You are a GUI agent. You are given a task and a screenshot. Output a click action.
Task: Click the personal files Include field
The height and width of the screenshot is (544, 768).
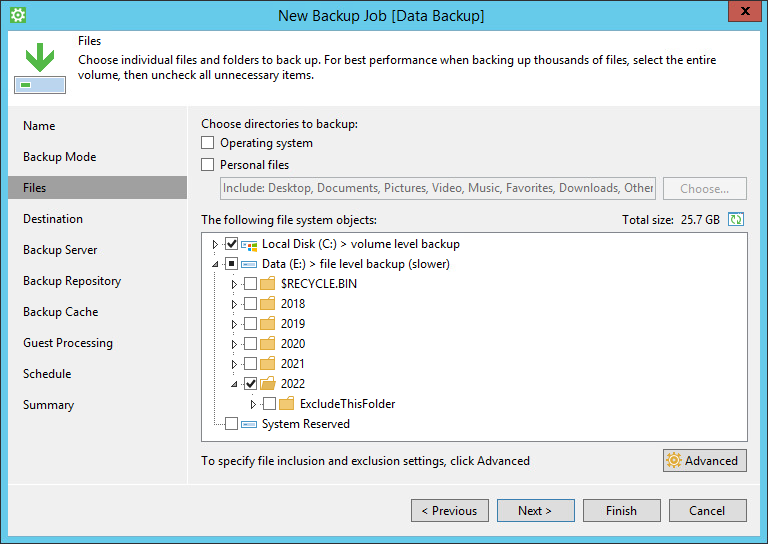[x=438, y=189]
